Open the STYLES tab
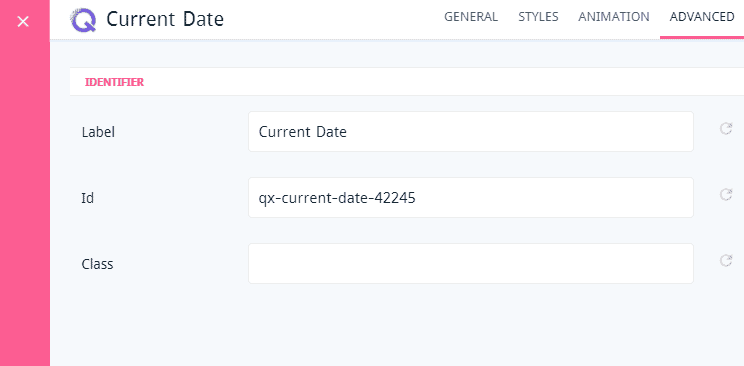This screenshot has width=744, height=366. coord(538,17)
